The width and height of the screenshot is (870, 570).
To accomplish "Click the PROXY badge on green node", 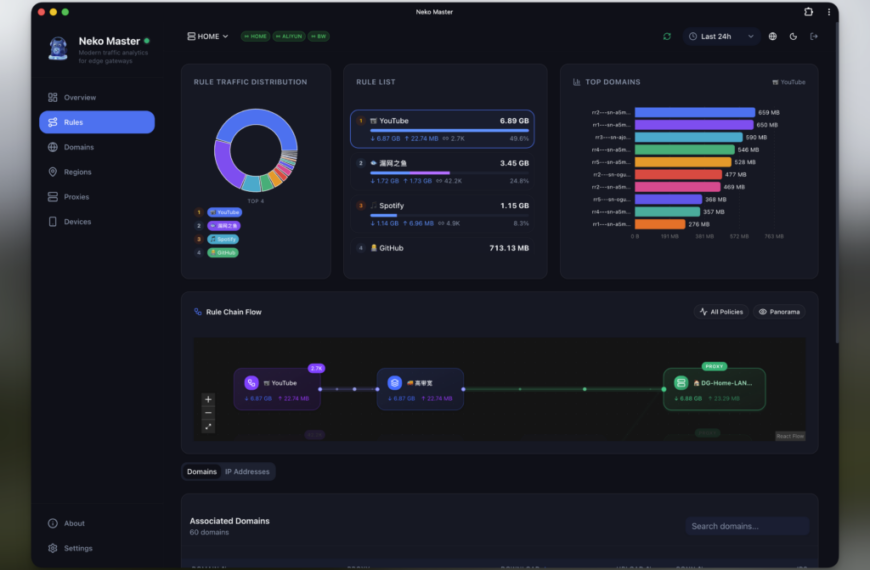I will 714,366.
